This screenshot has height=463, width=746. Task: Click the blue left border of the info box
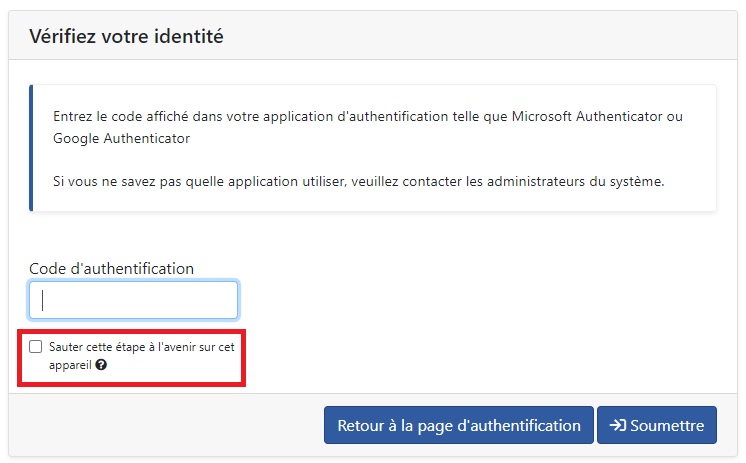pos(31,148)
